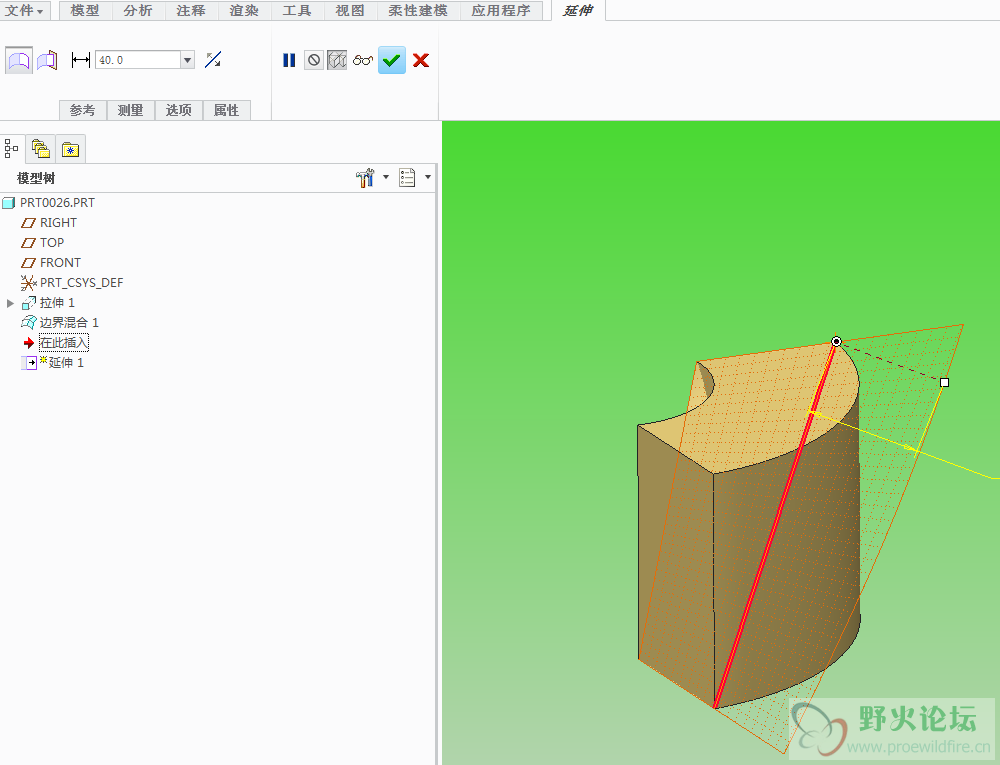Open the tree show-list dropdown arrow
Screen dimensions: 1000x765
pos(428,177)
